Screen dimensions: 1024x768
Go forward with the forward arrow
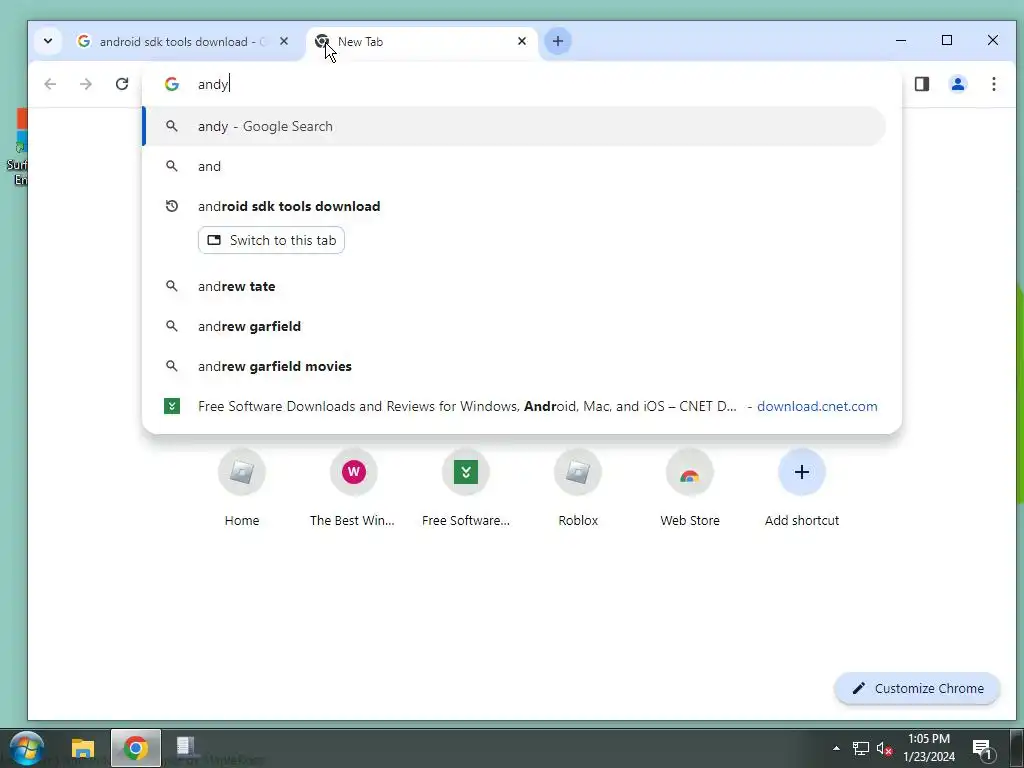pos(86,84)
